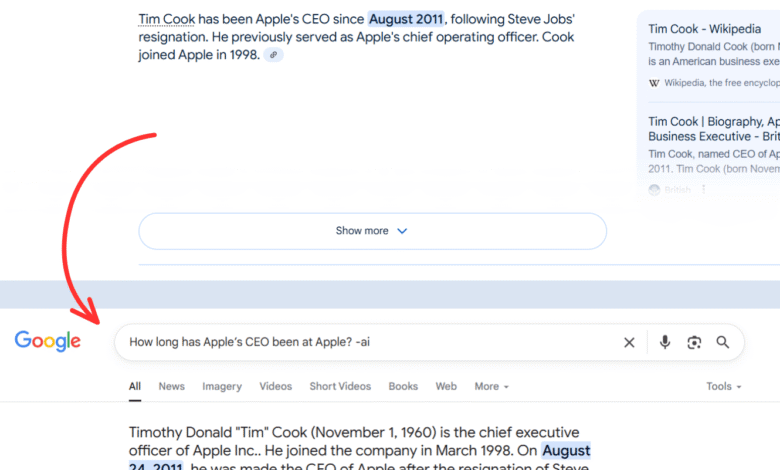Go to the Short Videos tab
This screenshot has width=780, height=470.
(340, 386)
